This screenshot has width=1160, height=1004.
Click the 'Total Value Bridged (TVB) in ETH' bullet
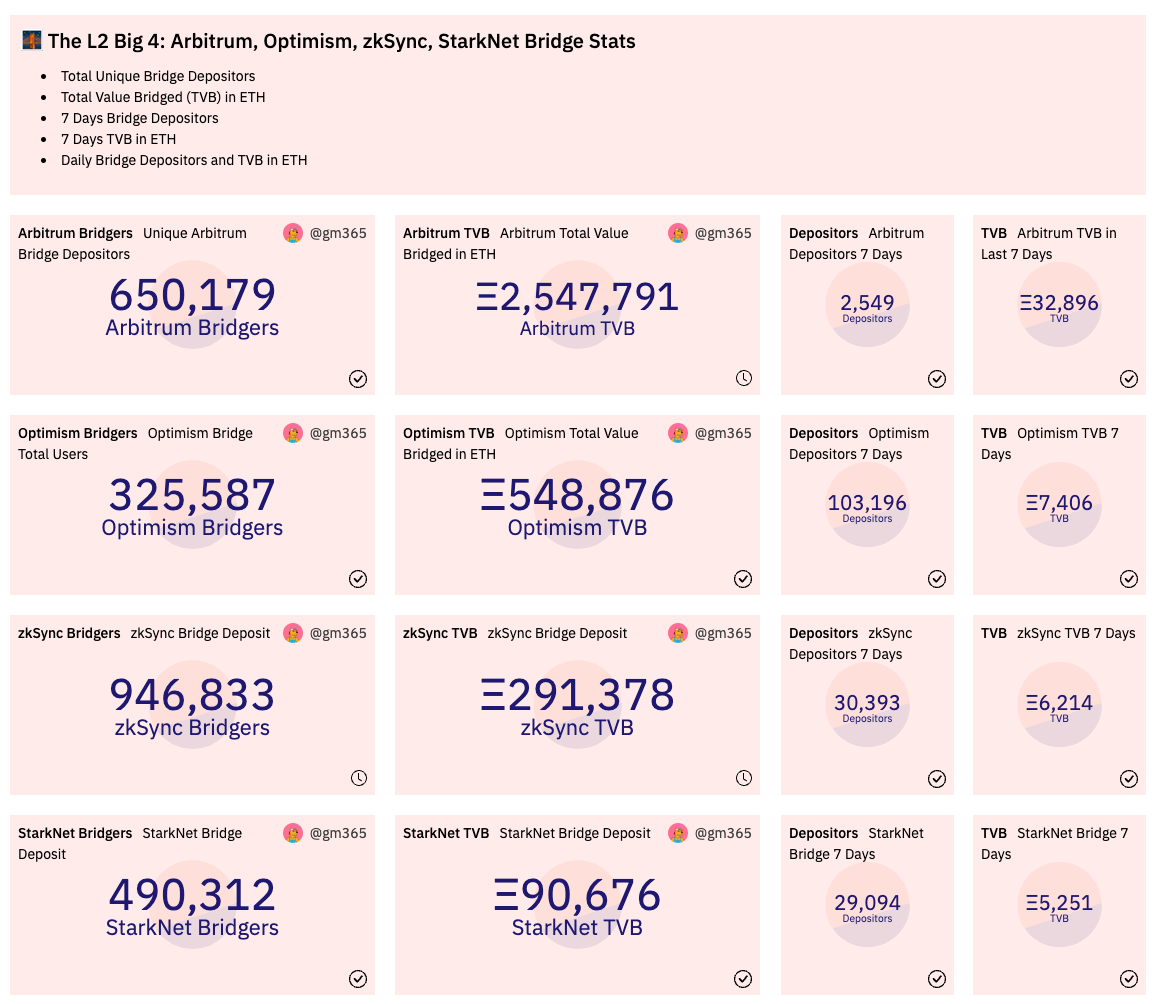pyautogui.click(x=163, y=97)
